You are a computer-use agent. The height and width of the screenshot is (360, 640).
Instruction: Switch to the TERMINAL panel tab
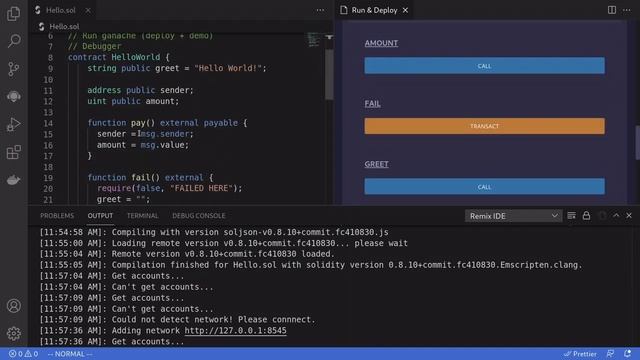click(x=142, y=216)
